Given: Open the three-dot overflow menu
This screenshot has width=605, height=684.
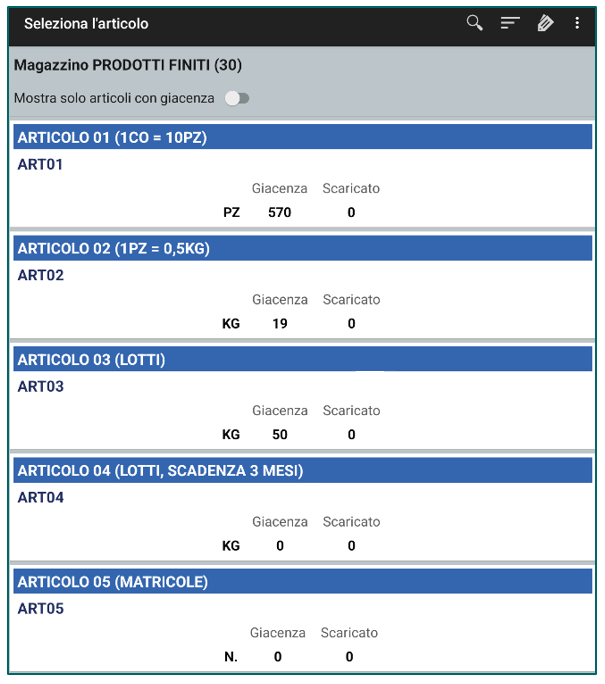Looking at the screenshot, I should pos(577,23).
